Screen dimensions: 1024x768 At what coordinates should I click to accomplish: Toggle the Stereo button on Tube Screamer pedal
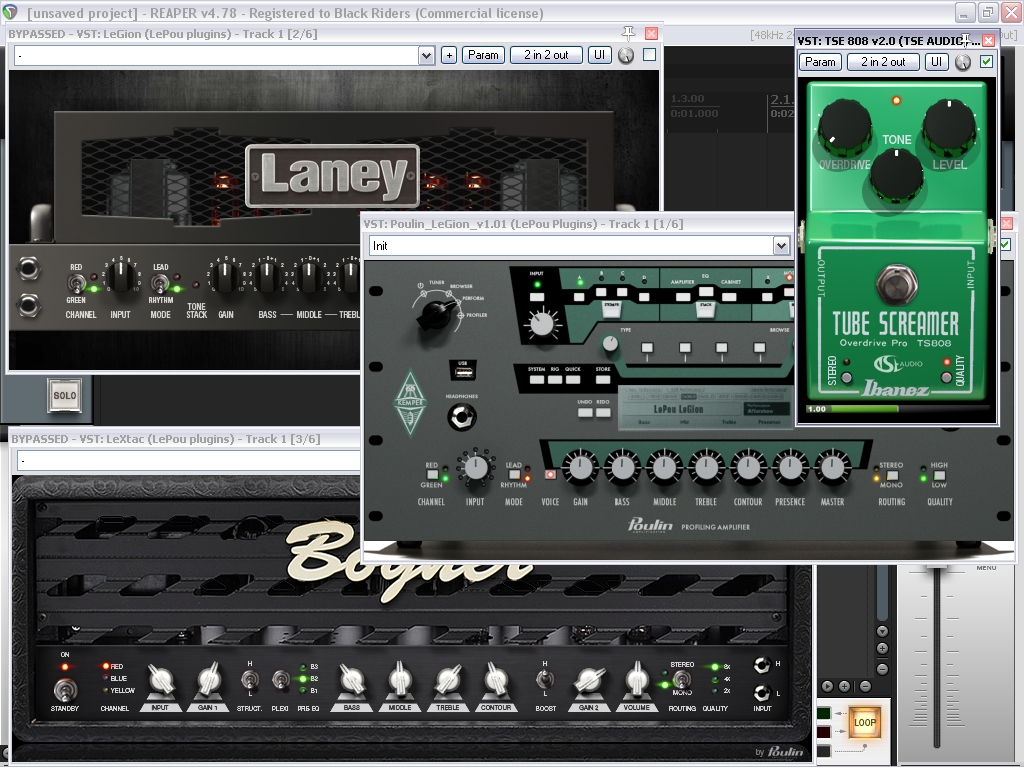846,377
